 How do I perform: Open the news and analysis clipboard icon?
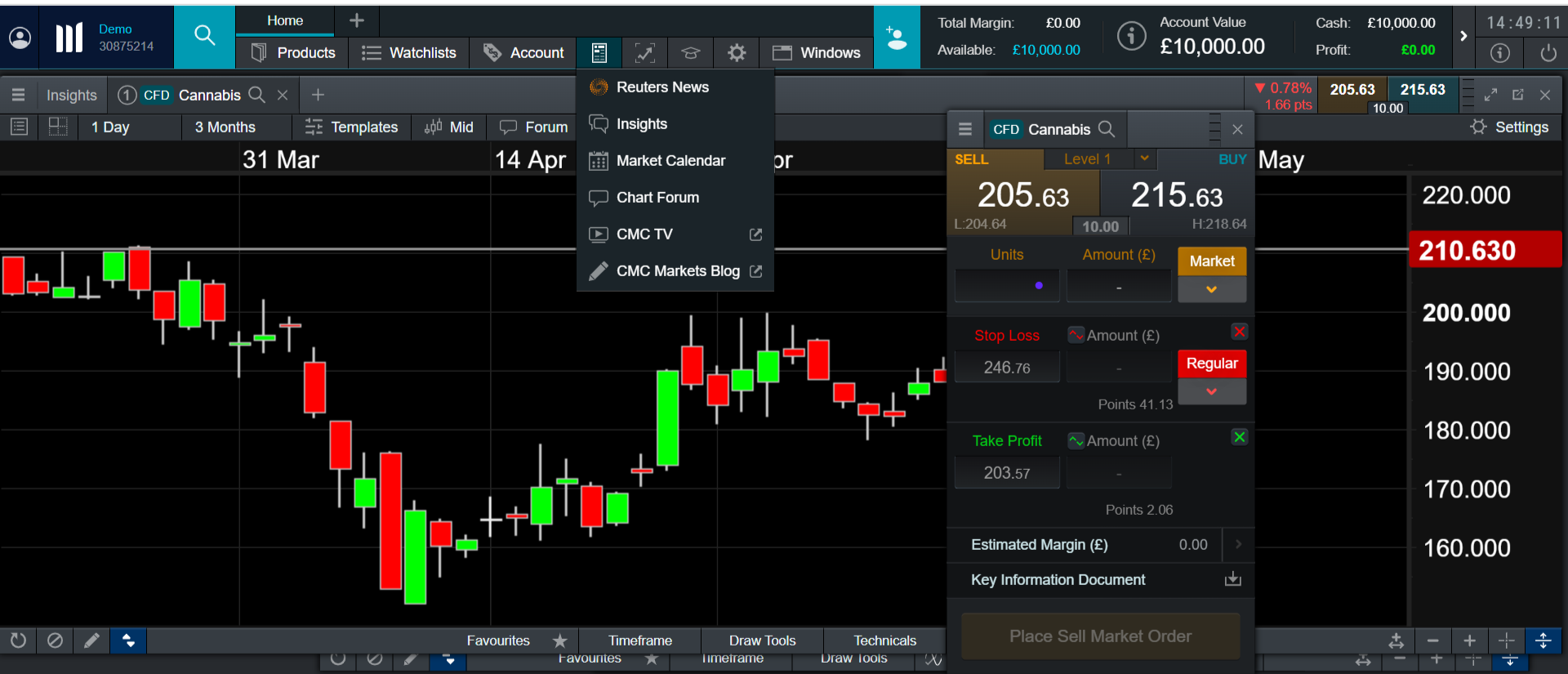pos(599,53)
